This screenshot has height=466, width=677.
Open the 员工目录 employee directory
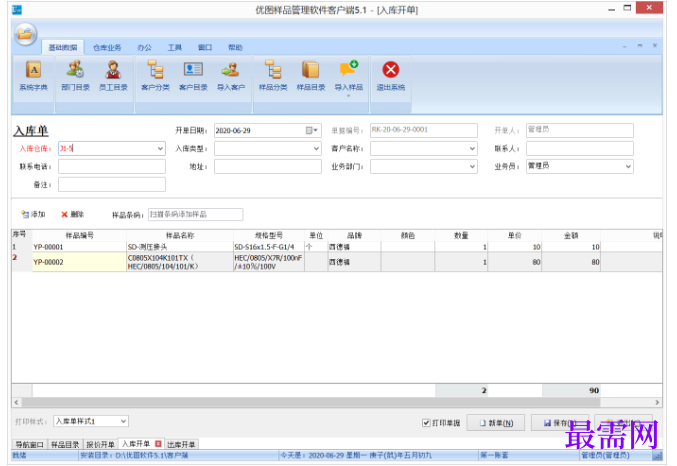(113, 76)
